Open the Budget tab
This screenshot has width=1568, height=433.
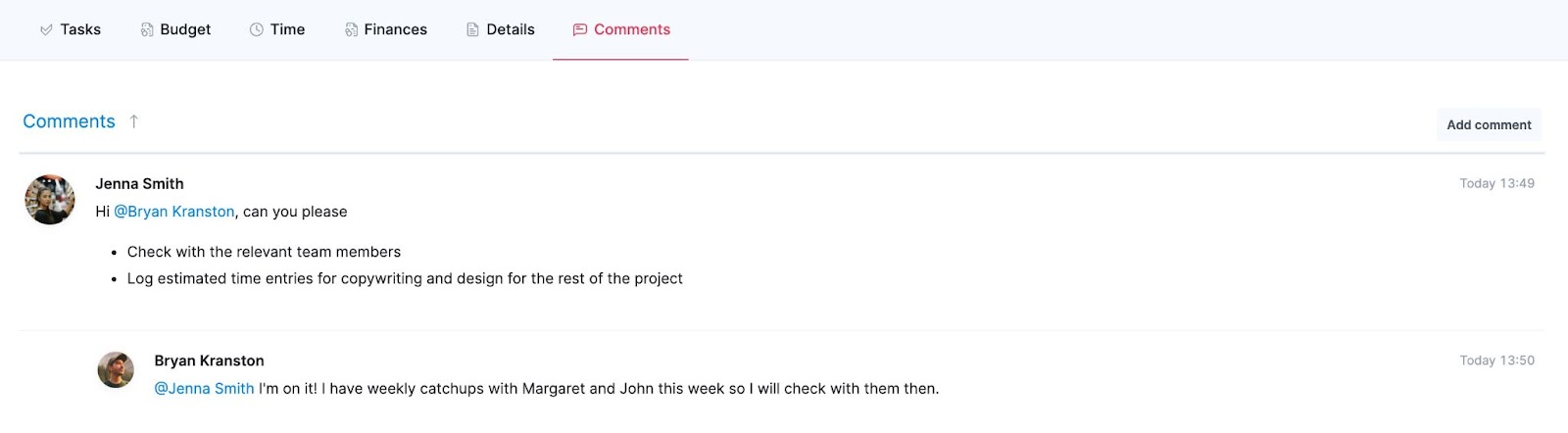coord(175,29)
